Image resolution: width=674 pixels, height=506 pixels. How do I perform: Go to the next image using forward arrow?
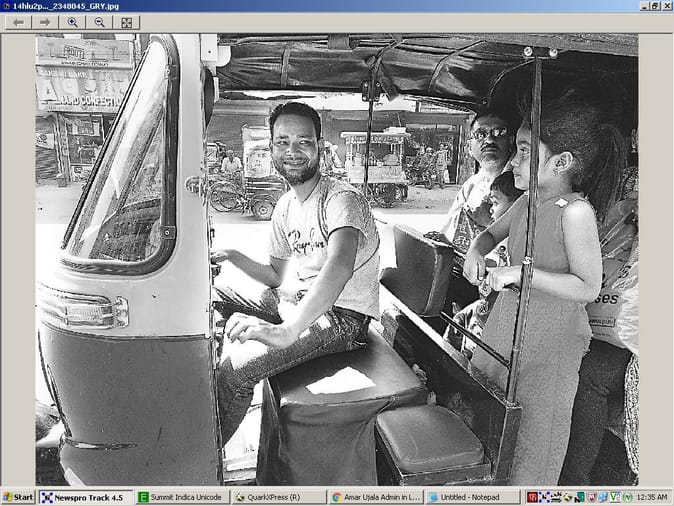tap(45, 22)
